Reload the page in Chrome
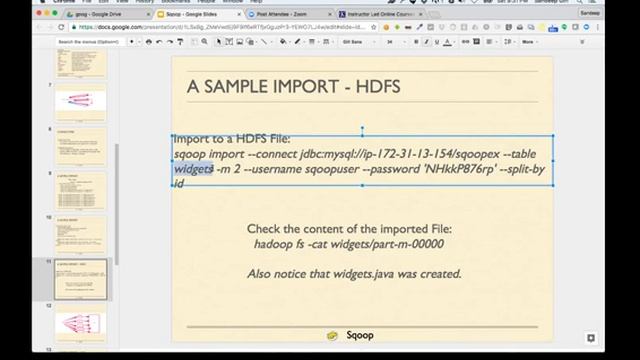The height and width of the screenshot is (360, 640). coord(61,27)
